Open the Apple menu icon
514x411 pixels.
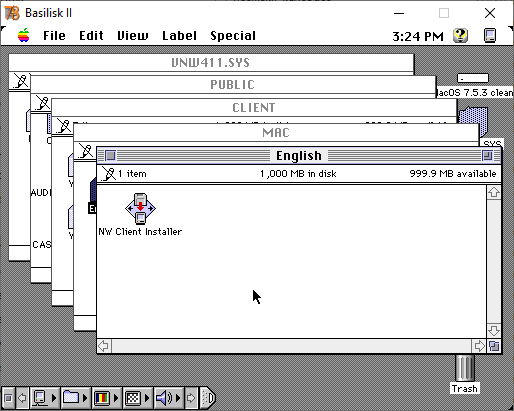coord(24,35)
